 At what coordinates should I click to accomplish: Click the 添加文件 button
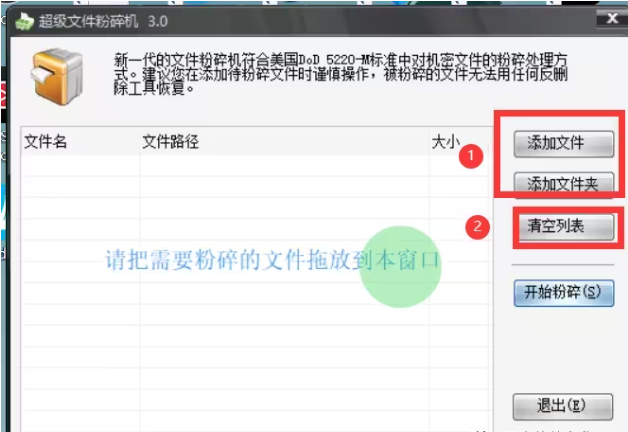point(564,144)
